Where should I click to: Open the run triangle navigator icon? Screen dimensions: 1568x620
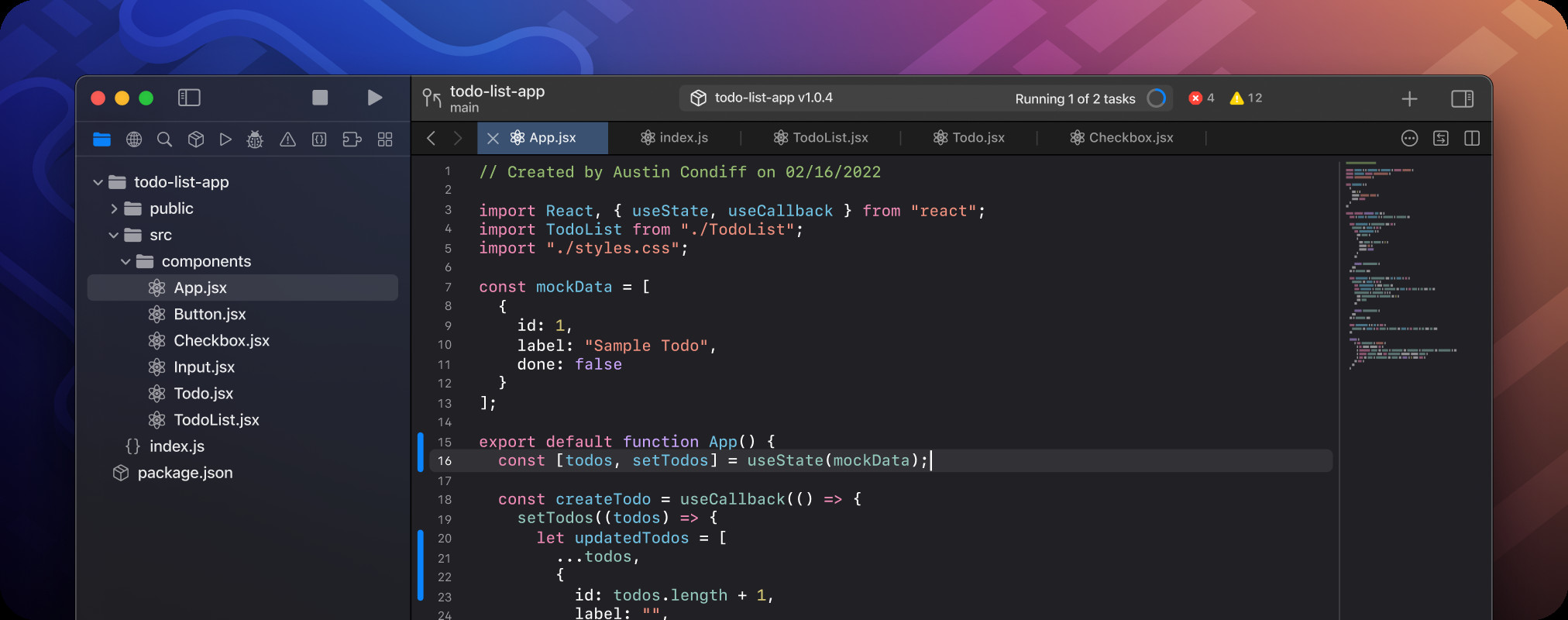225,139
